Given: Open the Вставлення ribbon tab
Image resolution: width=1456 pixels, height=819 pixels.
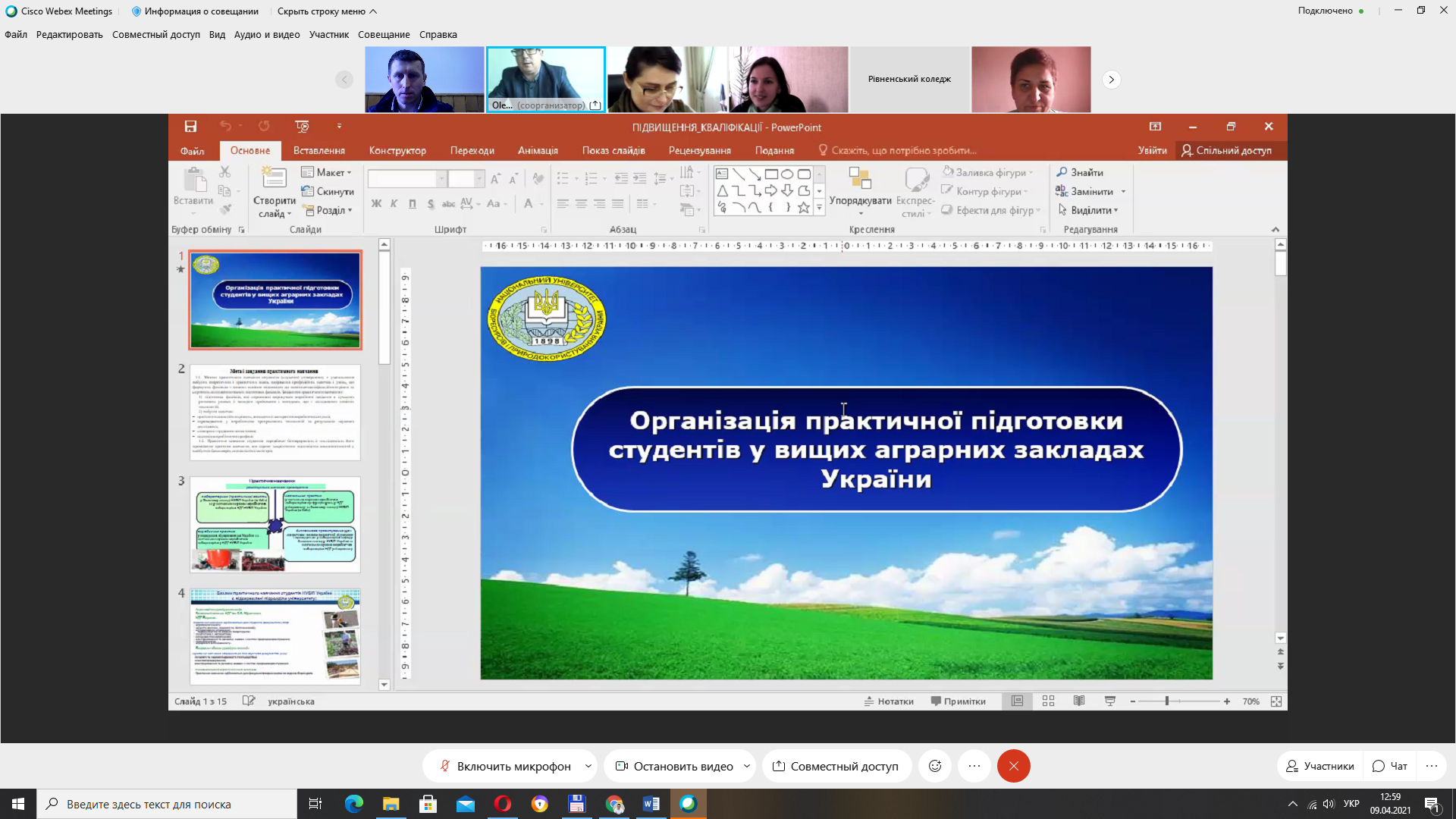Looking at the screenshot, I should (x=319, y=150).
